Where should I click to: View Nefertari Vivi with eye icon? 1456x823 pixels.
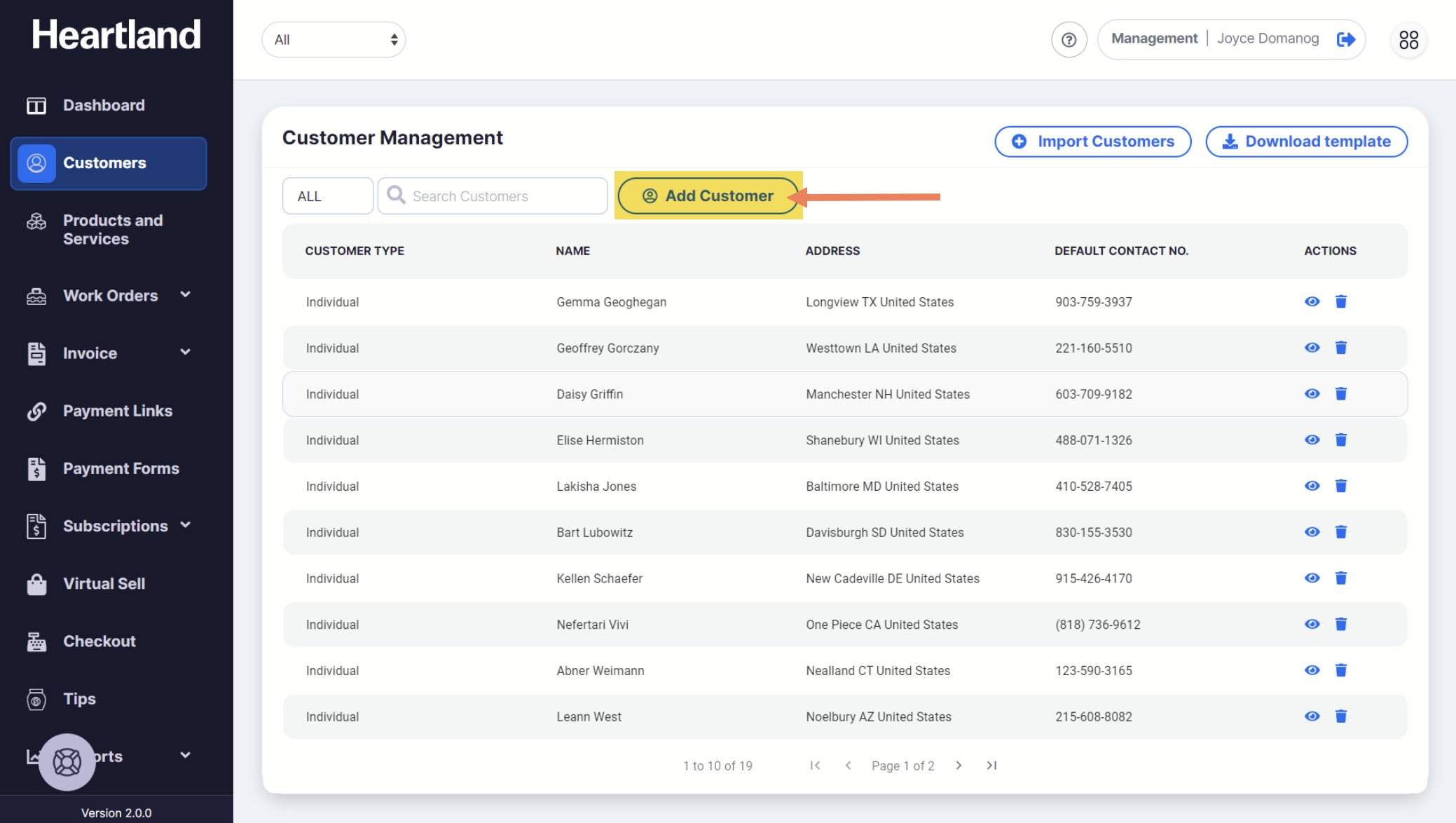tap(1312, 624)
